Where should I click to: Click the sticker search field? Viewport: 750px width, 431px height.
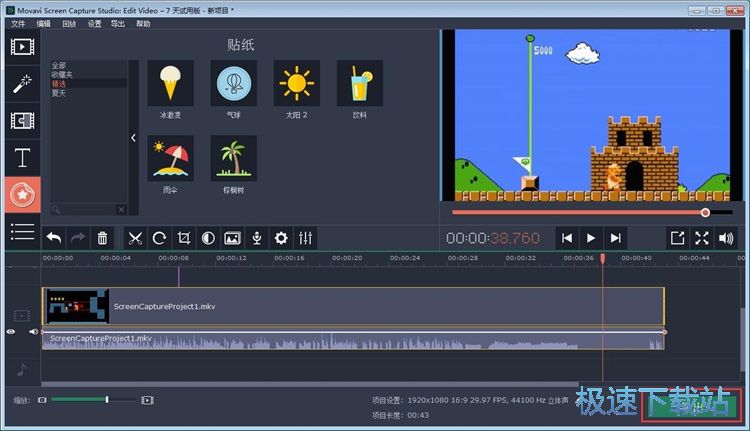[86, 210]
